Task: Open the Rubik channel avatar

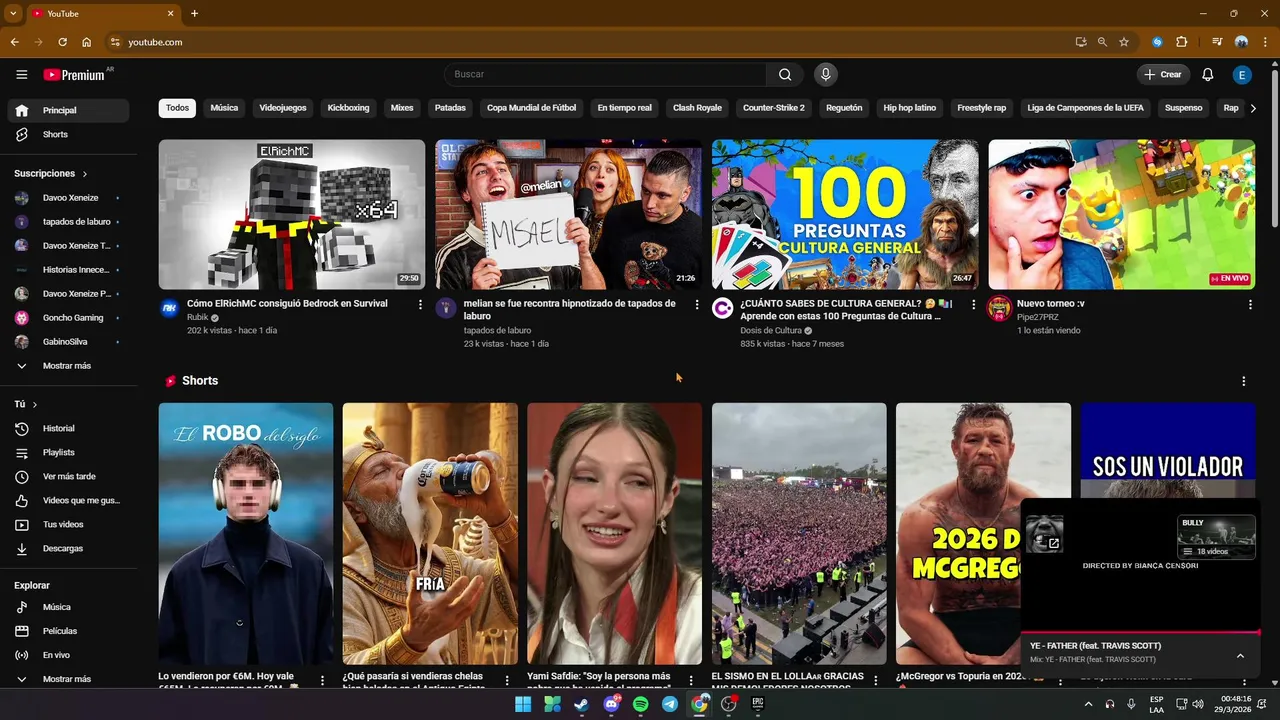Action: point(170,308)
